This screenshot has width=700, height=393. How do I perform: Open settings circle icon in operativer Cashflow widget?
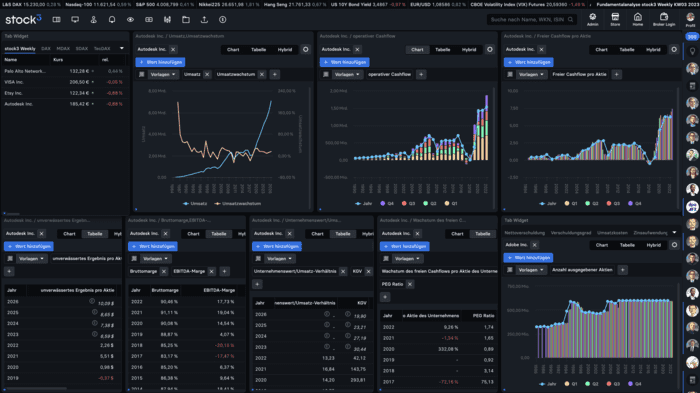490,50
